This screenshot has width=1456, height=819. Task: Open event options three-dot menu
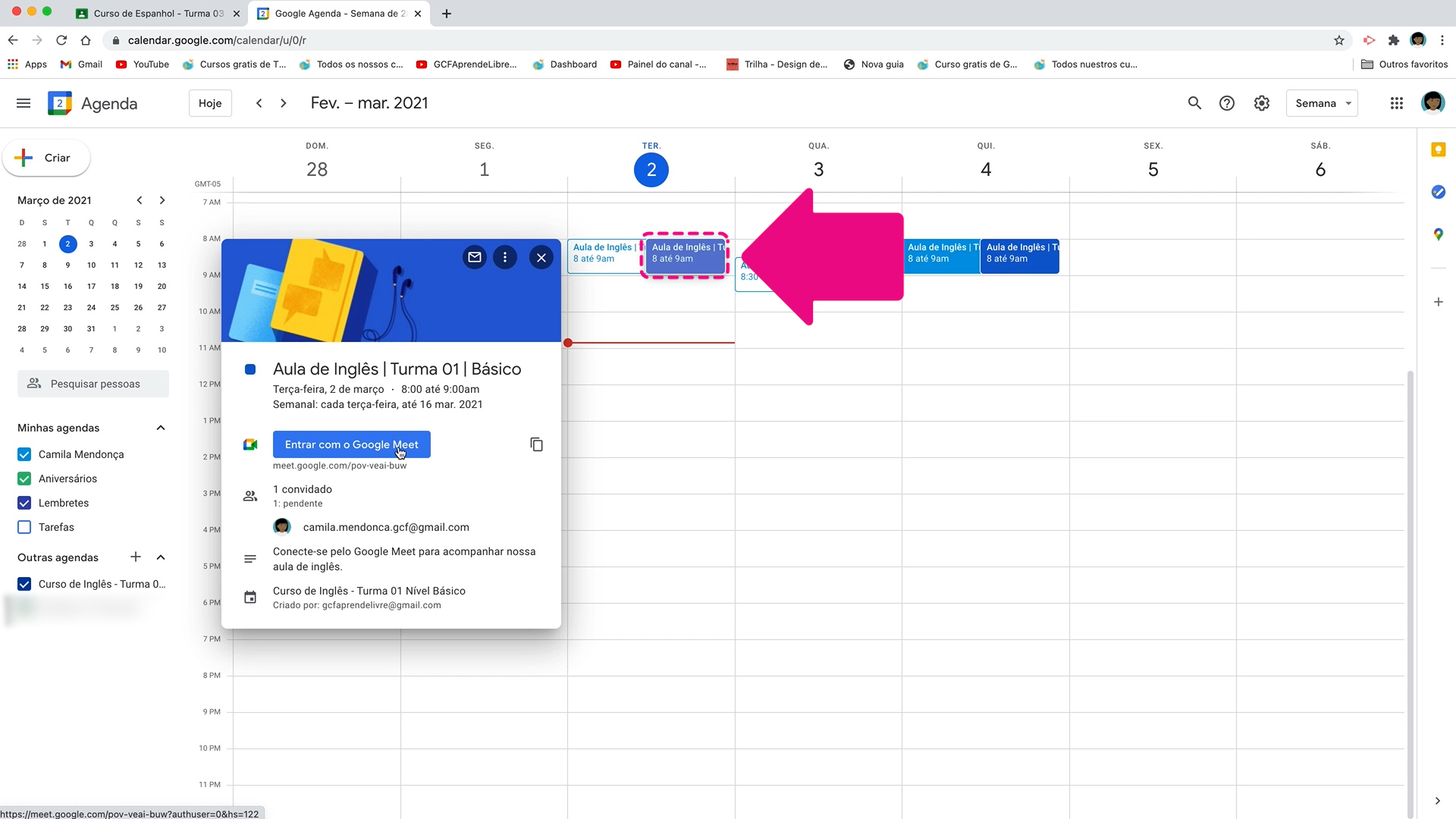[x=505, y=257]
